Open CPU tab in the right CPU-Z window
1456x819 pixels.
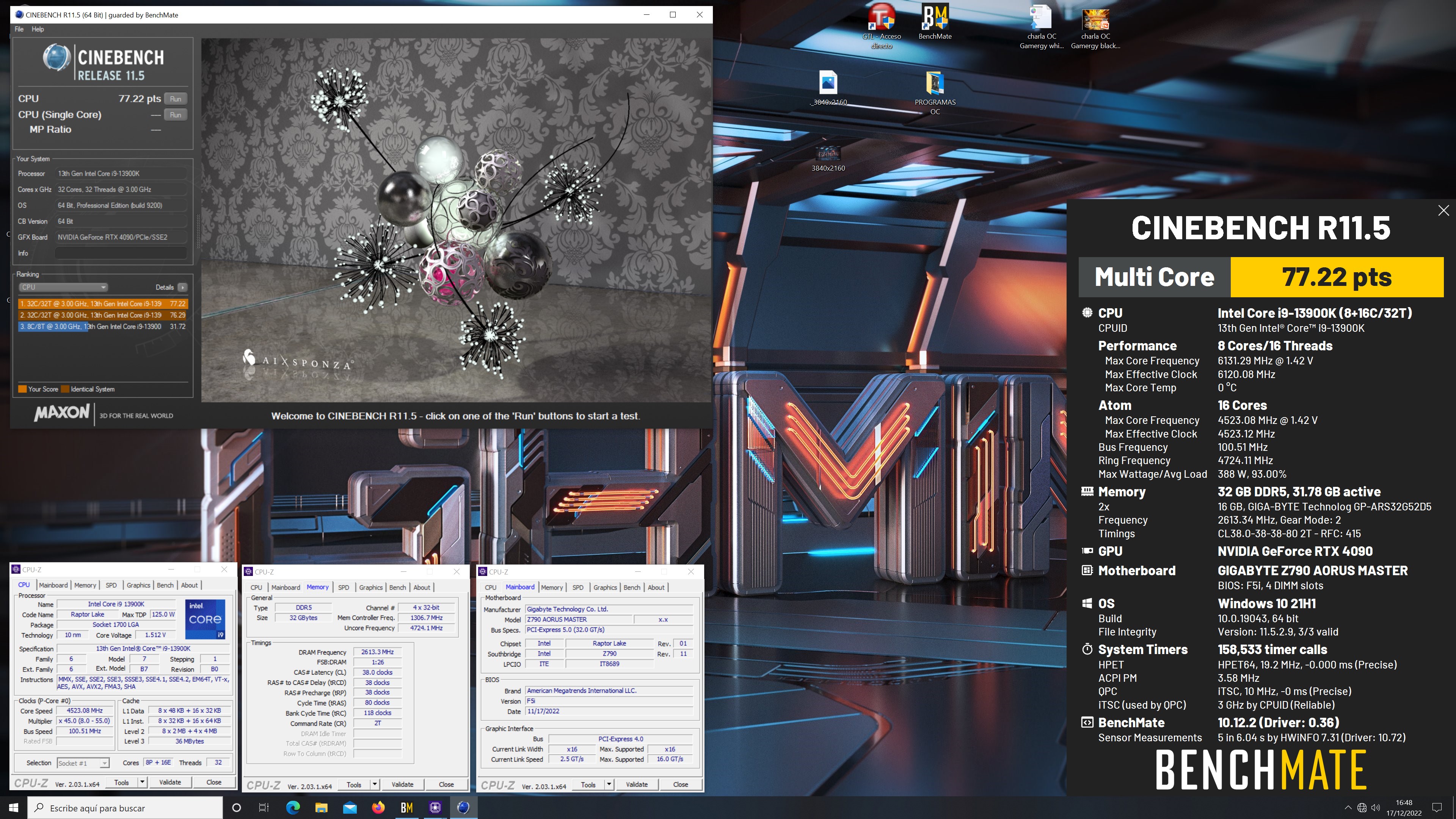[x=490, y=587]
